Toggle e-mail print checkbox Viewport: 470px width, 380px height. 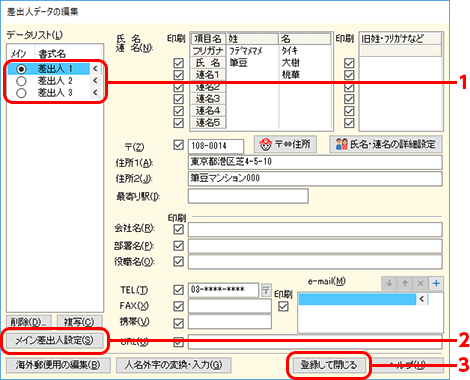[x=283, y=306]
